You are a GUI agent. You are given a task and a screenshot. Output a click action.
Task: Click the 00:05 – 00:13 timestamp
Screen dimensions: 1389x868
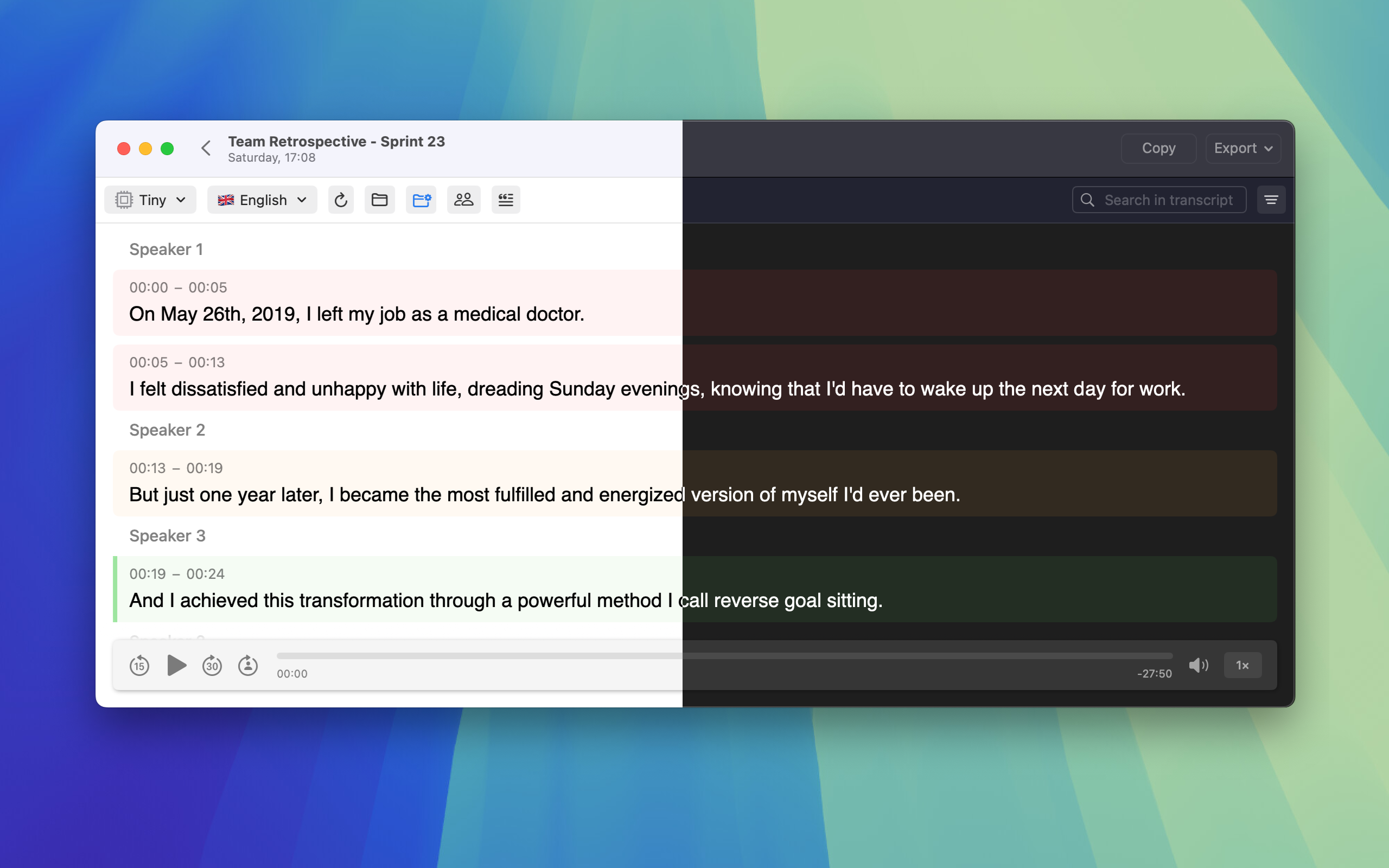(177, 362)
